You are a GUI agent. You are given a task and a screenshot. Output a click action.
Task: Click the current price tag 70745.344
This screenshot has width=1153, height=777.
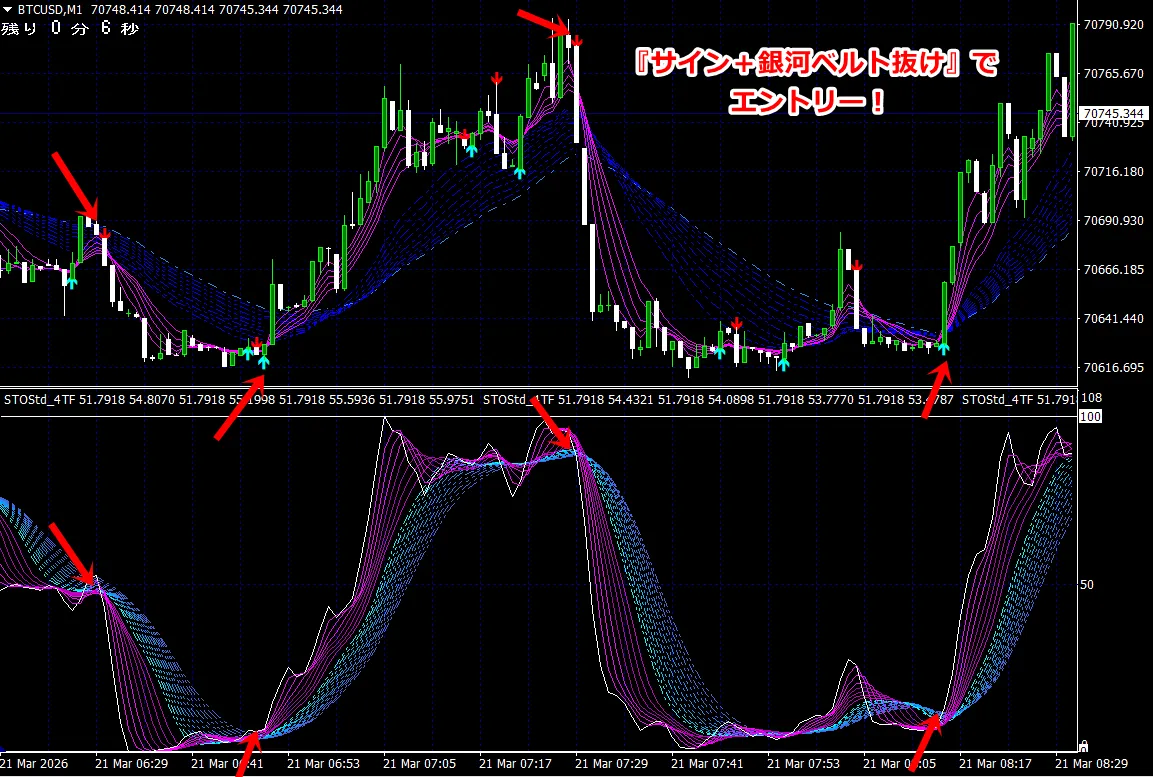1112,113
